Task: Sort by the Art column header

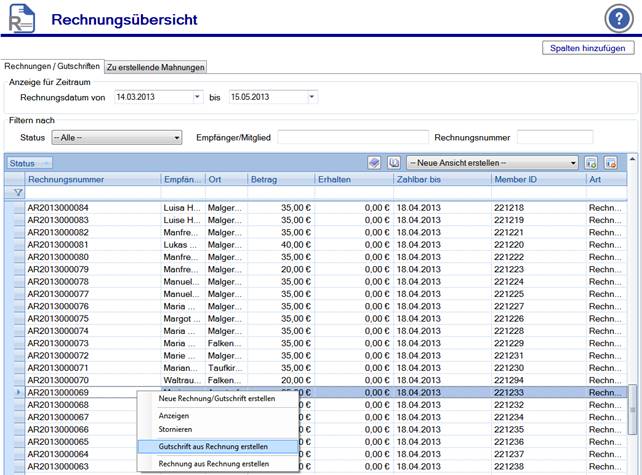Action: coord(606,179)
